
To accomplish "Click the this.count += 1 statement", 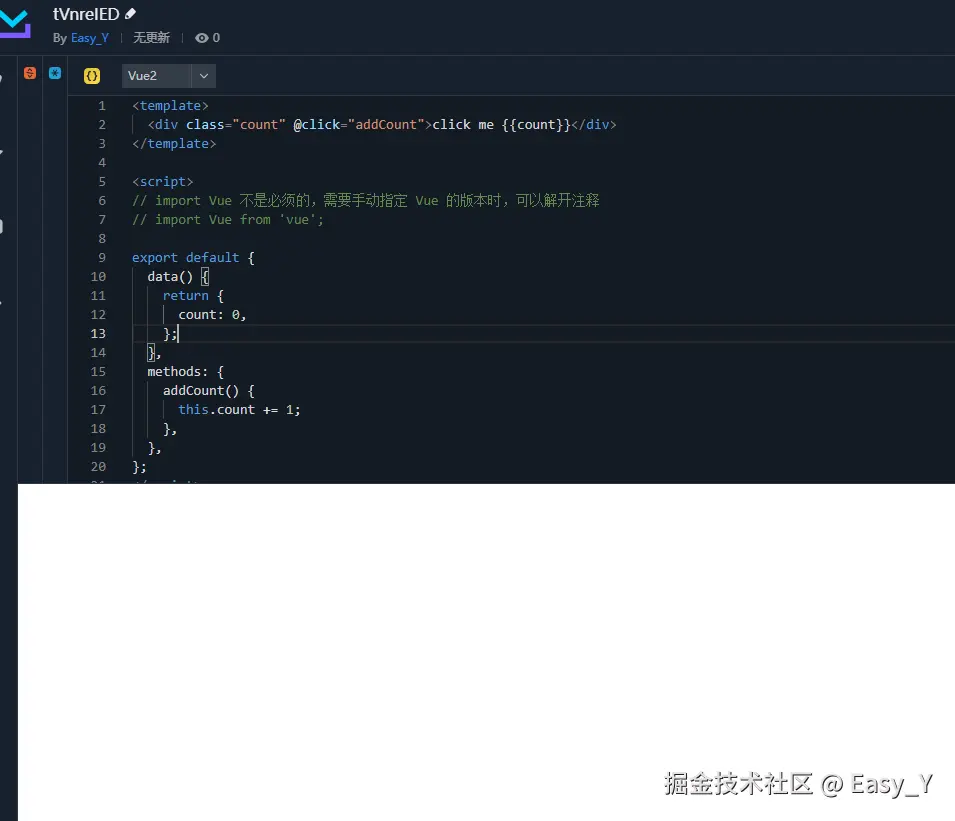I will [x=239, y=409].
